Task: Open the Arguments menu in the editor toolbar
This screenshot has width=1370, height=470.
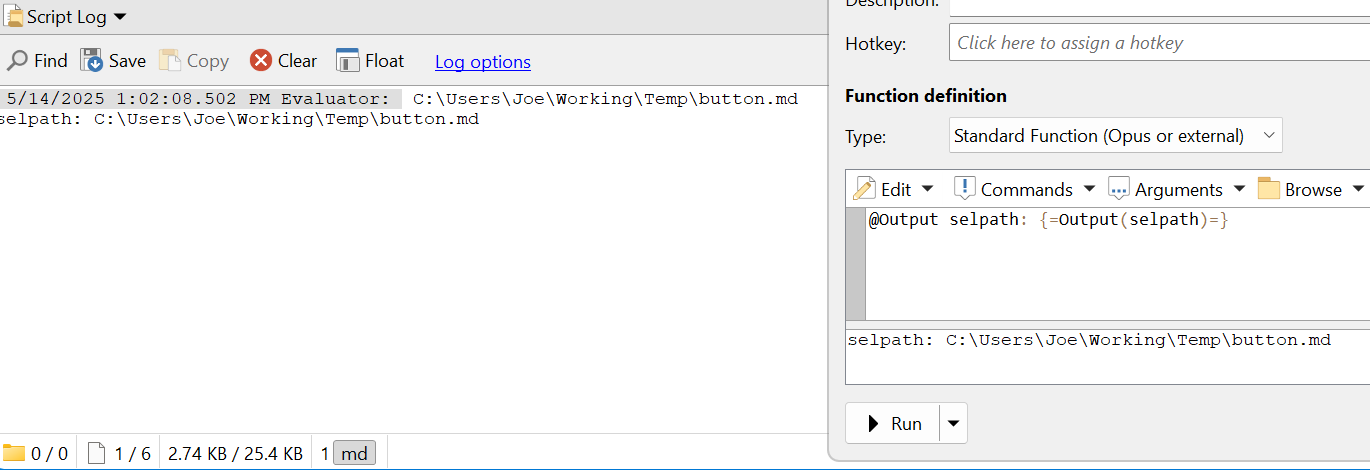Action: pos(1176,189)
